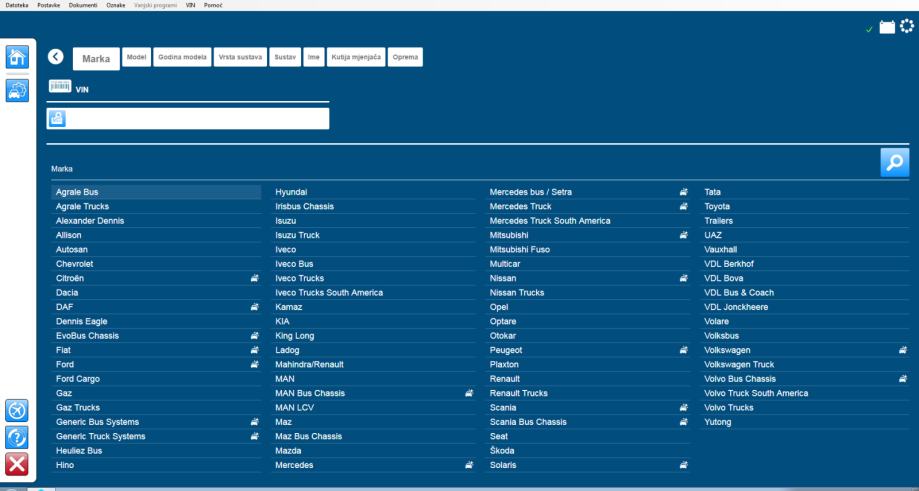Click the vehicle icon beside Mitsubishi
Image resolution: width=919 pixels, height=491 pixels.
pyautogui.click(x=683, y=235)
